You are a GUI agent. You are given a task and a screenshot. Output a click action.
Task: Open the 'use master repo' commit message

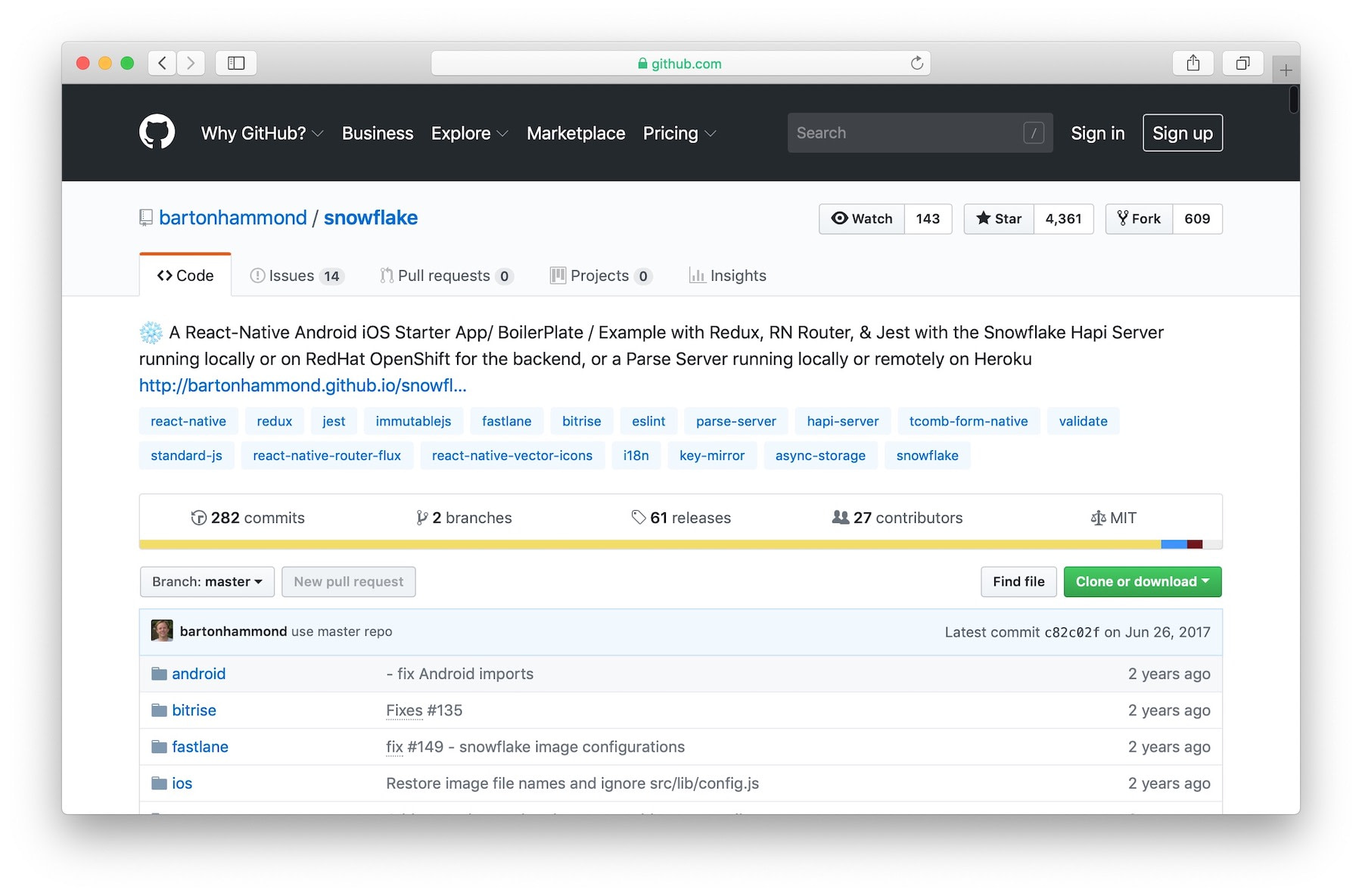[x=341, y=631]
